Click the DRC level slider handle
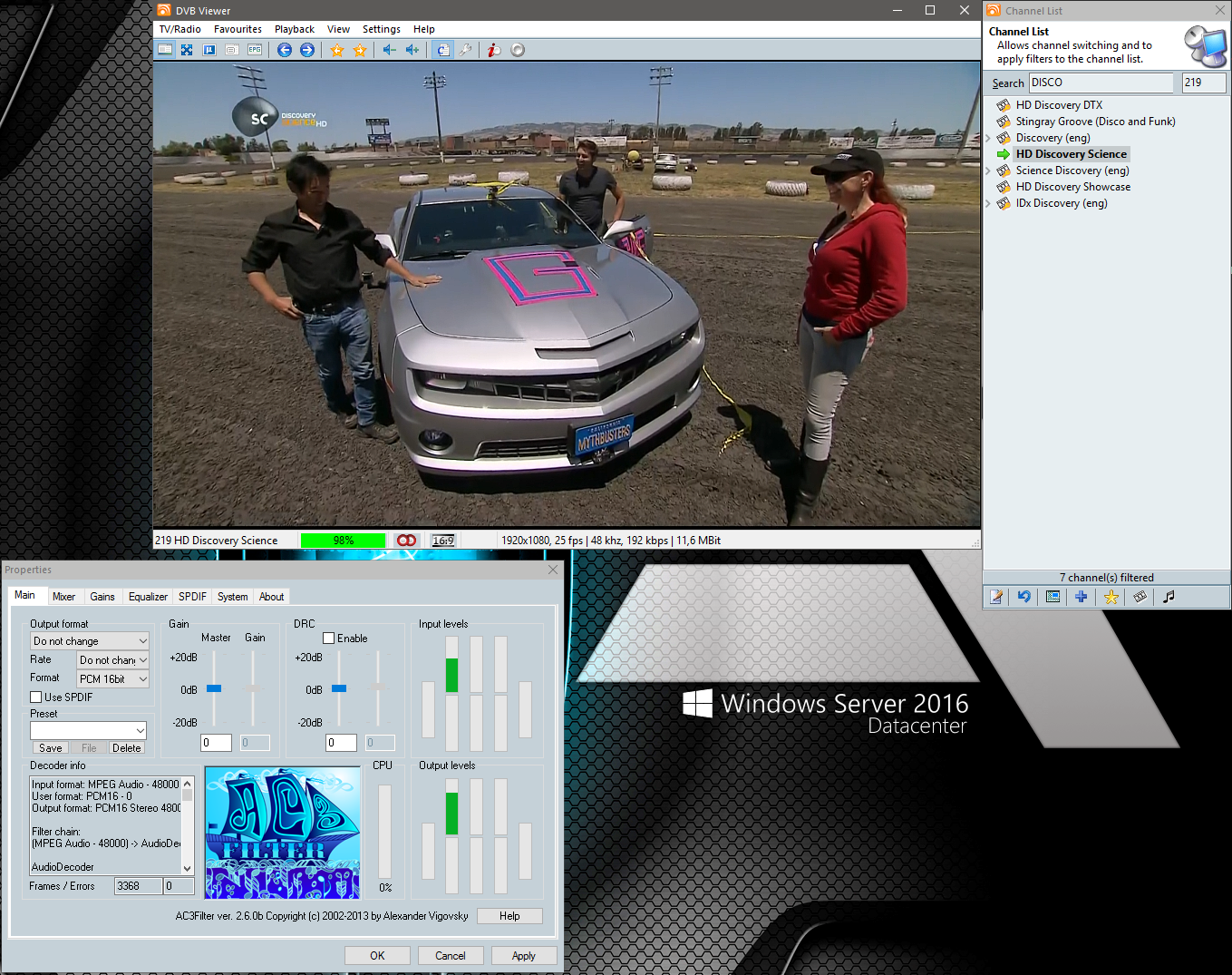Screen dimensions: 1232x975 339,688
